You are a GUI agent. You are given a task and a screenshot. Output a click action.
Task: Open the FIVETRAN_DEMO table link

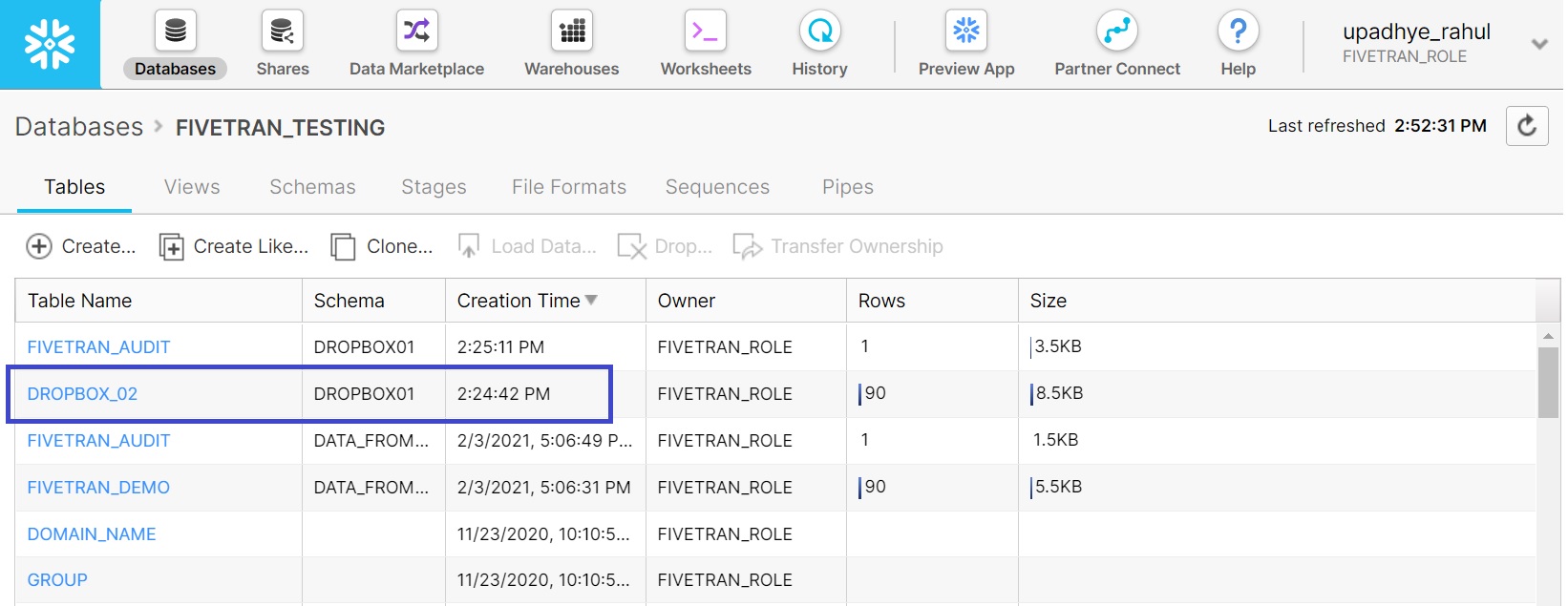point(98,488)
